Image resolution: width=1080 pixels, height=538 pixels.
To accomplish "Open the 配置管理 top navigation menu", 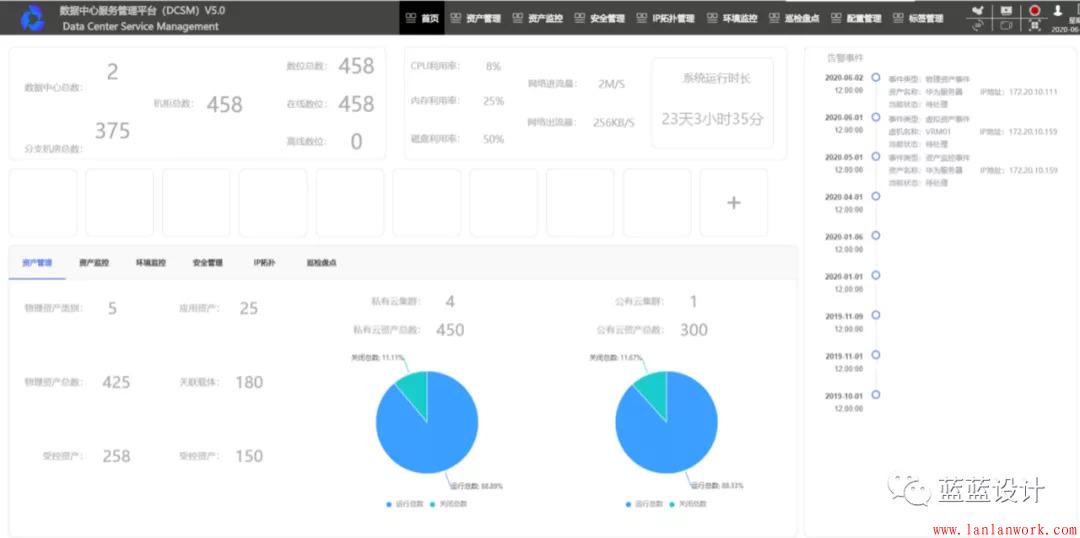I will [x=856, y=18].
